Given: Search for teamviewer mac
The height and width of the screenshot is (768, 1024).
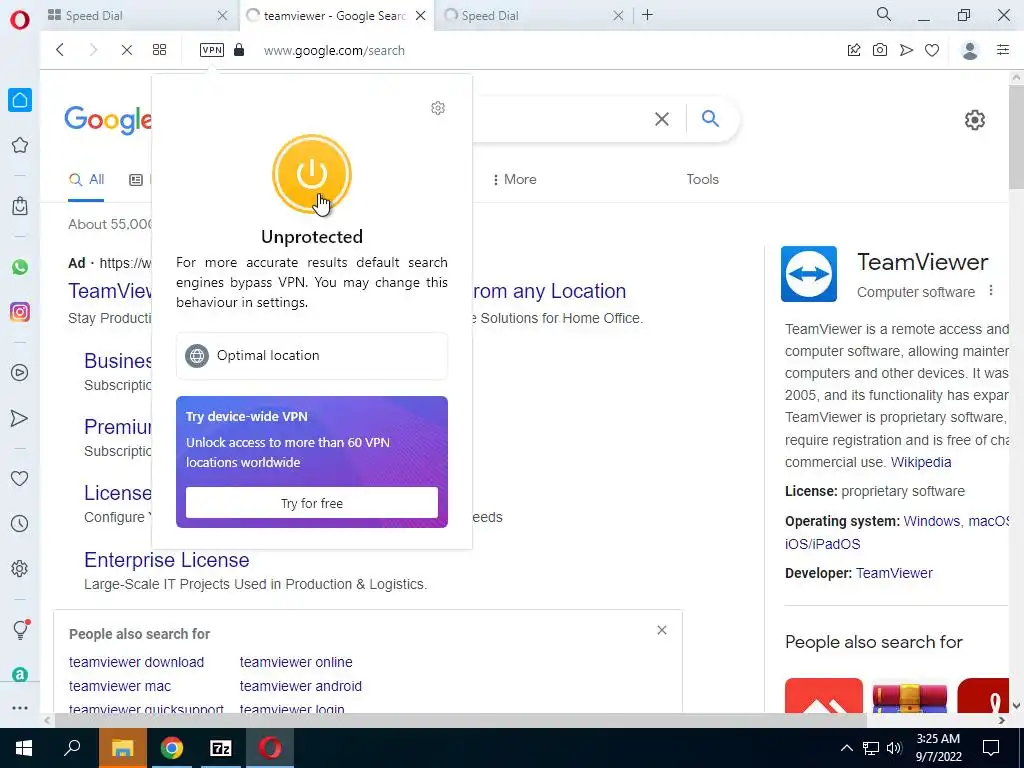Looking at the screenshot, I should pyautogui.click(x=120, y=686).
